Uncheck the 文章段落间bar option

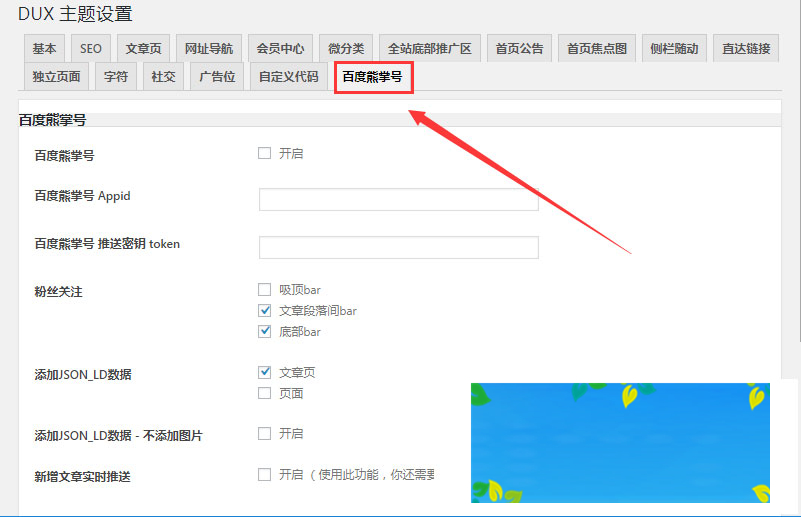[x=265, y=311]
